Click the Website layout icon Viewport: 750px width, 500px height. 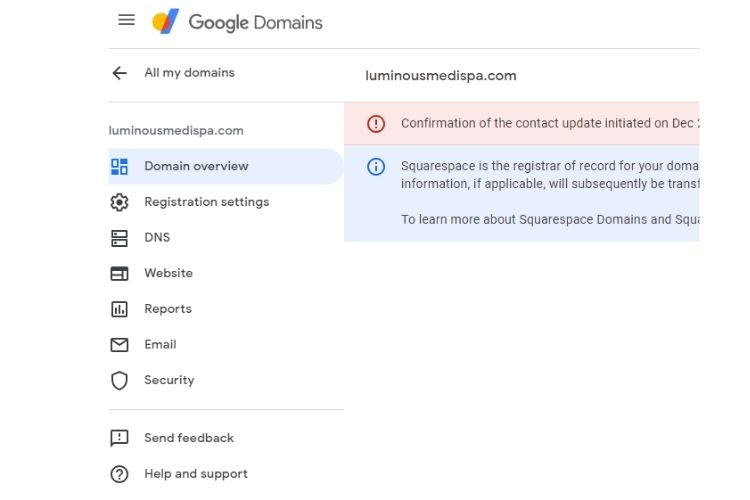coord(120,273)
